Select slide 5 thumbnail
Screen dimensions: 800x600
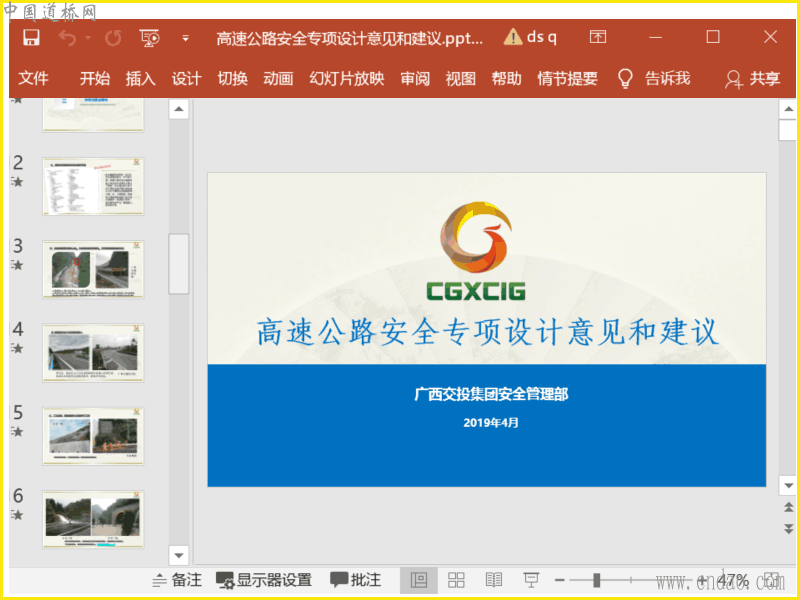(93, 436)
